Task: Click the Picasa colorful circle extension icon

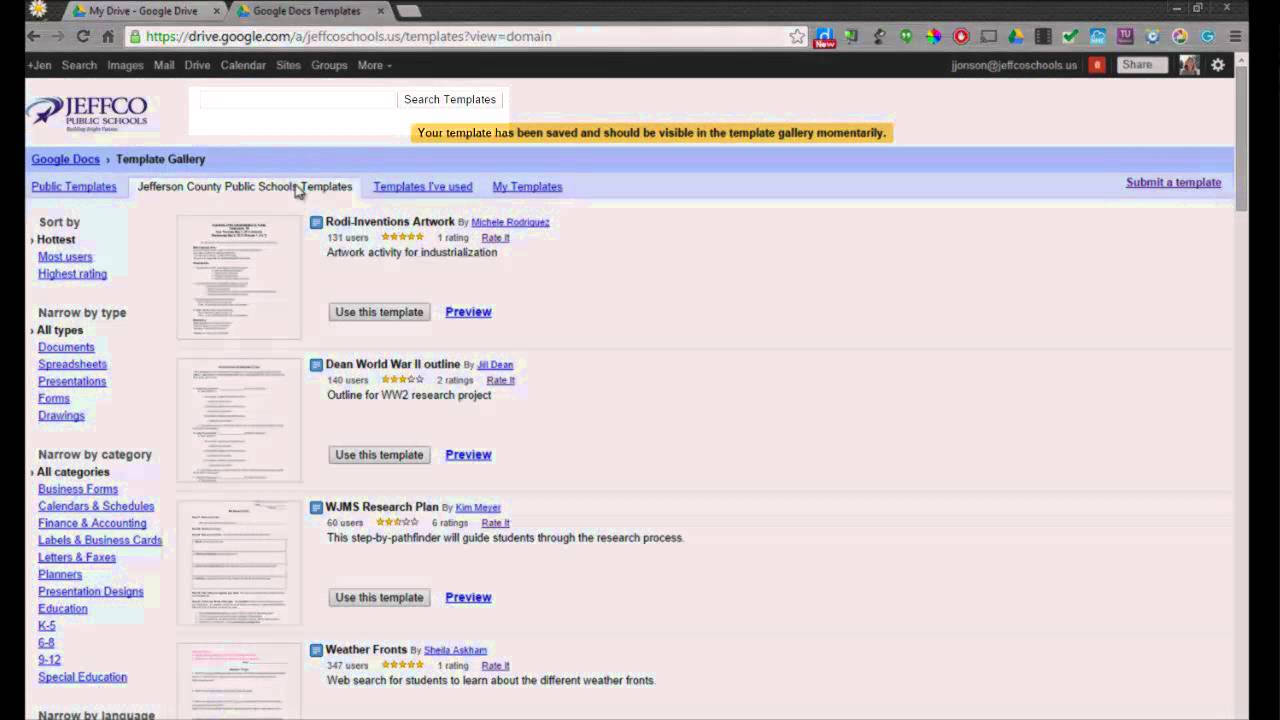Action: click(1180, 36)
